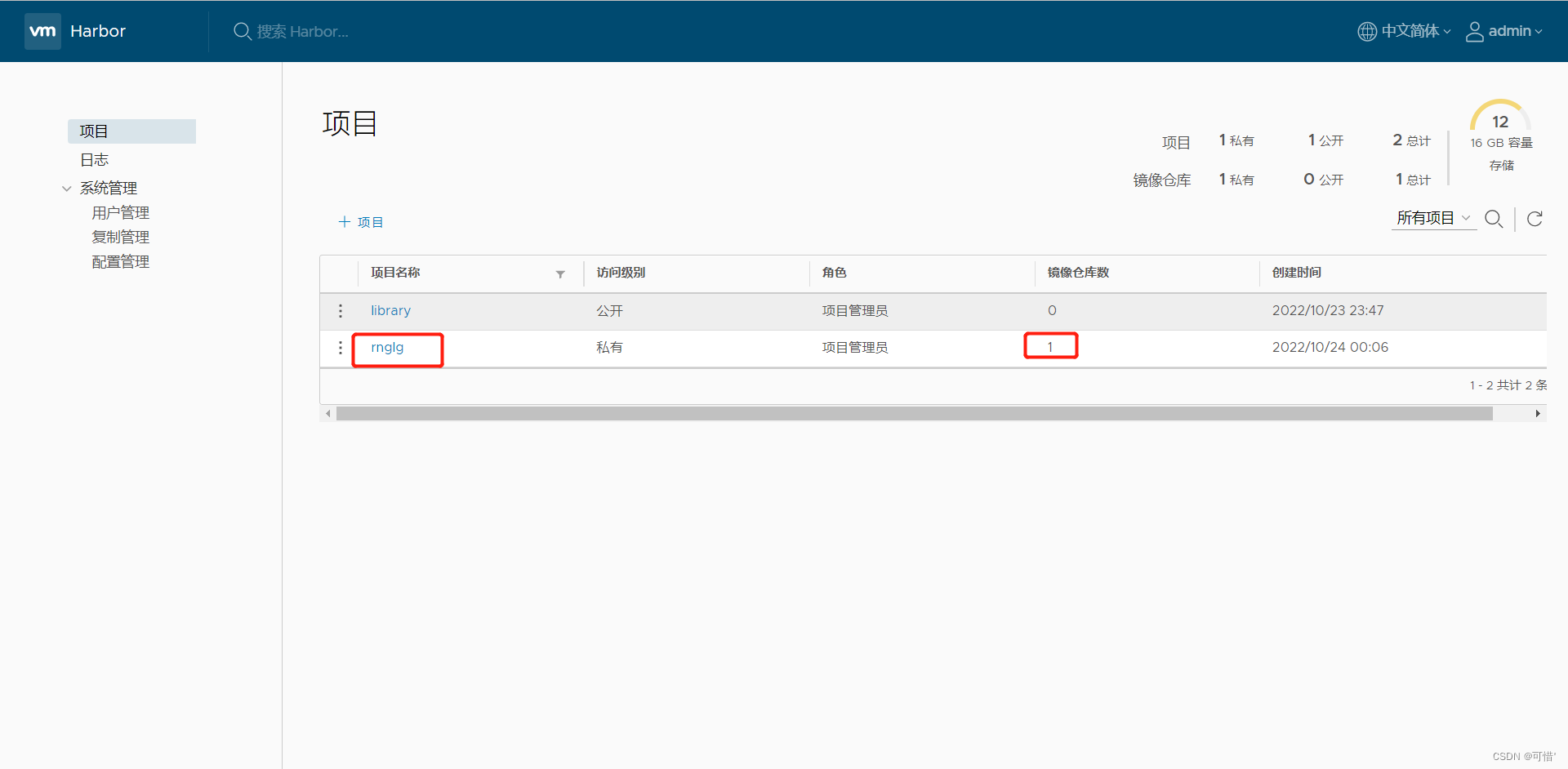This screenshot has height=769, width=1568.
Task: Click date 2022/10/23 23:47
Action: tap(1328, 311)
